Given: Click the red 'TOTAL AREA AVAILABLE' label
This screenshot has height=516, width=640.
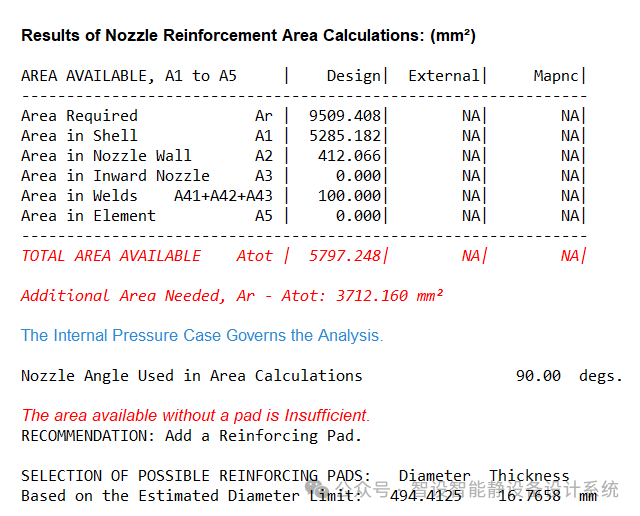Looking at the screenshot, I should tap(111, 256).
